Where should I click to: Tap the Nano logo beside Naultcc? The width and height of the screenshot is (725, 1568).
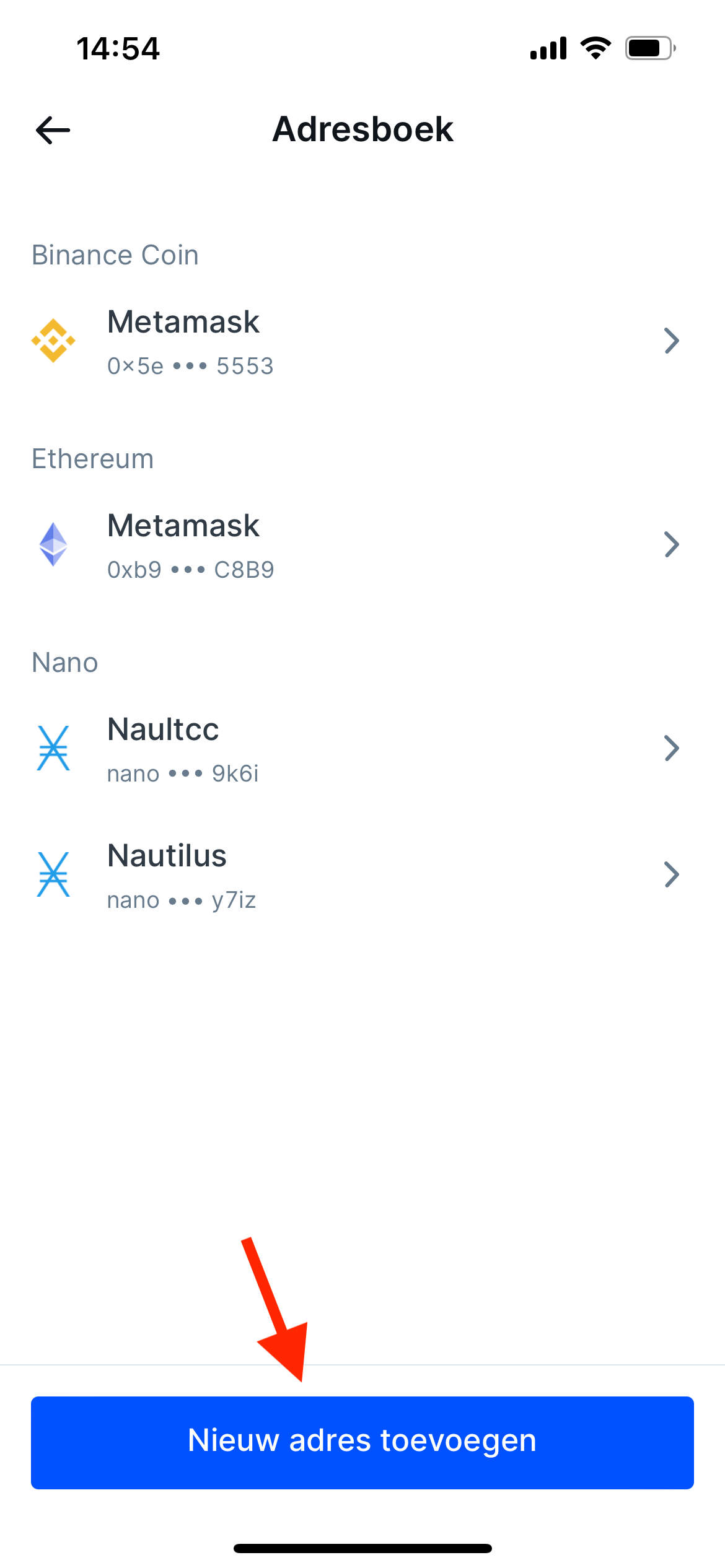pyautogui.click(x=53, y=748)
